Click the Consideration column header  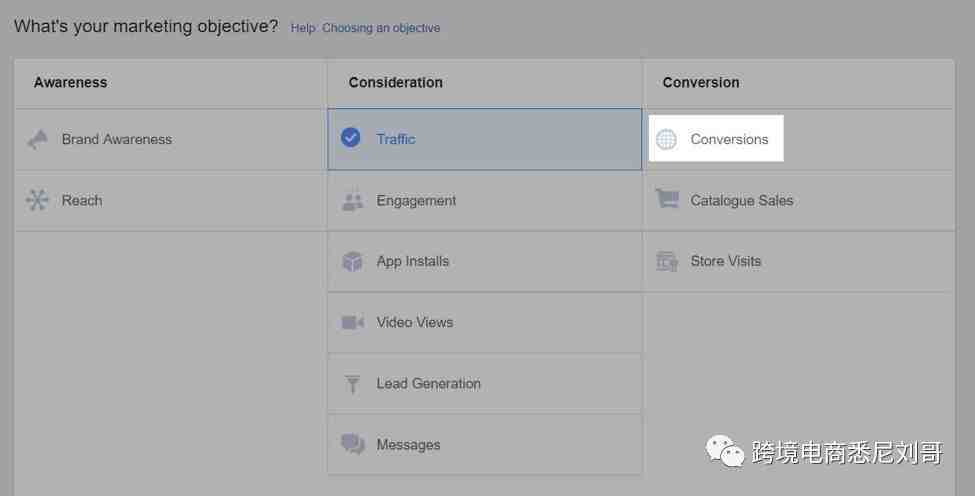[x=395, y=83]
